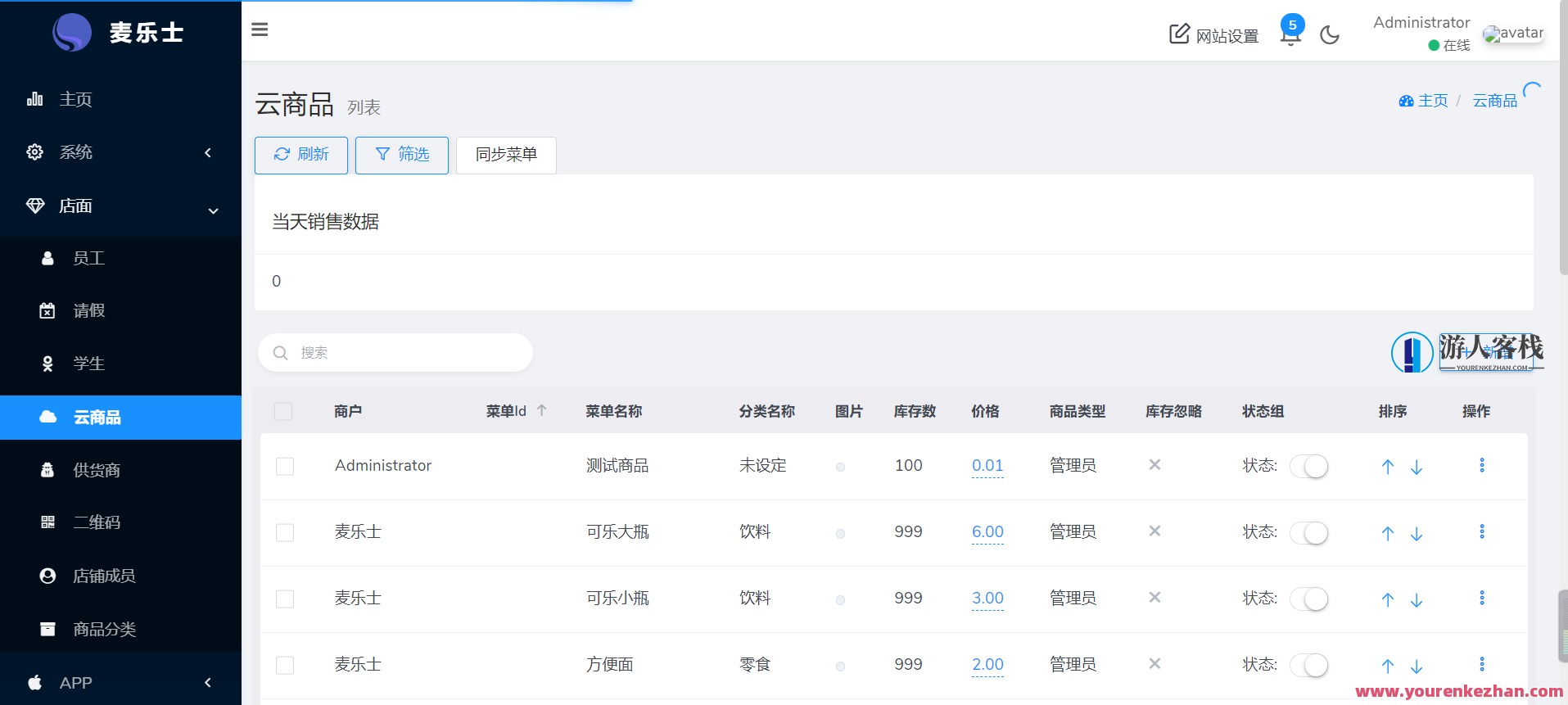Check the 可乐小瓶 row checkbox
Screen dimensions: 1568x705
(x=285, y=599)
